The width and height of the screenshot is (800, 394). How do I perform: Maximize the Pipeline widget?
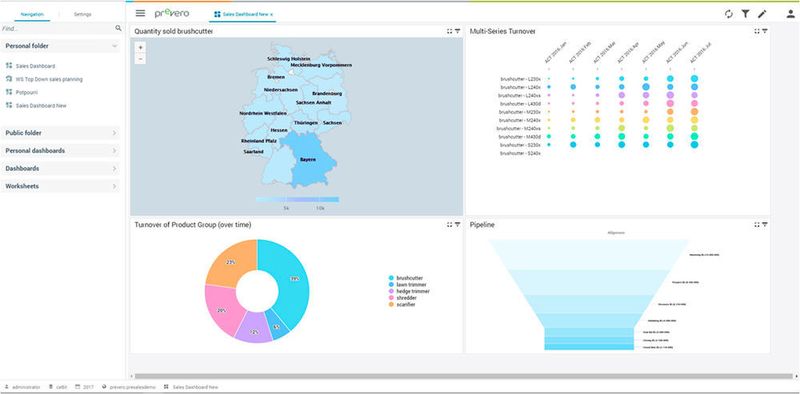pyautogui.click(x=757, y=225)
